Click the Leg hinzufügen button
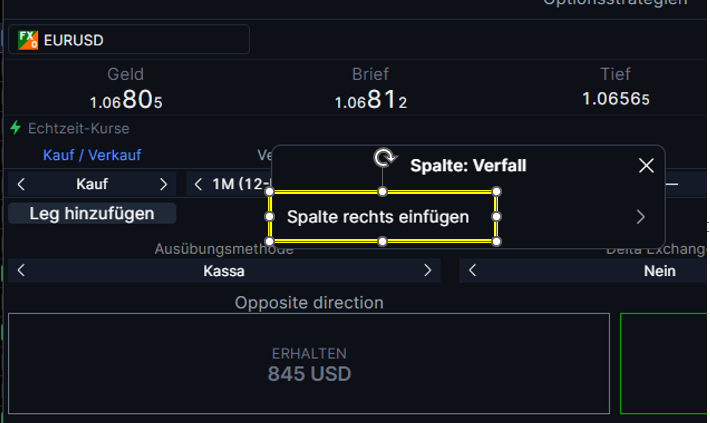Image resolution: width=710 pixels, height=423 pixels. [92, 213]
